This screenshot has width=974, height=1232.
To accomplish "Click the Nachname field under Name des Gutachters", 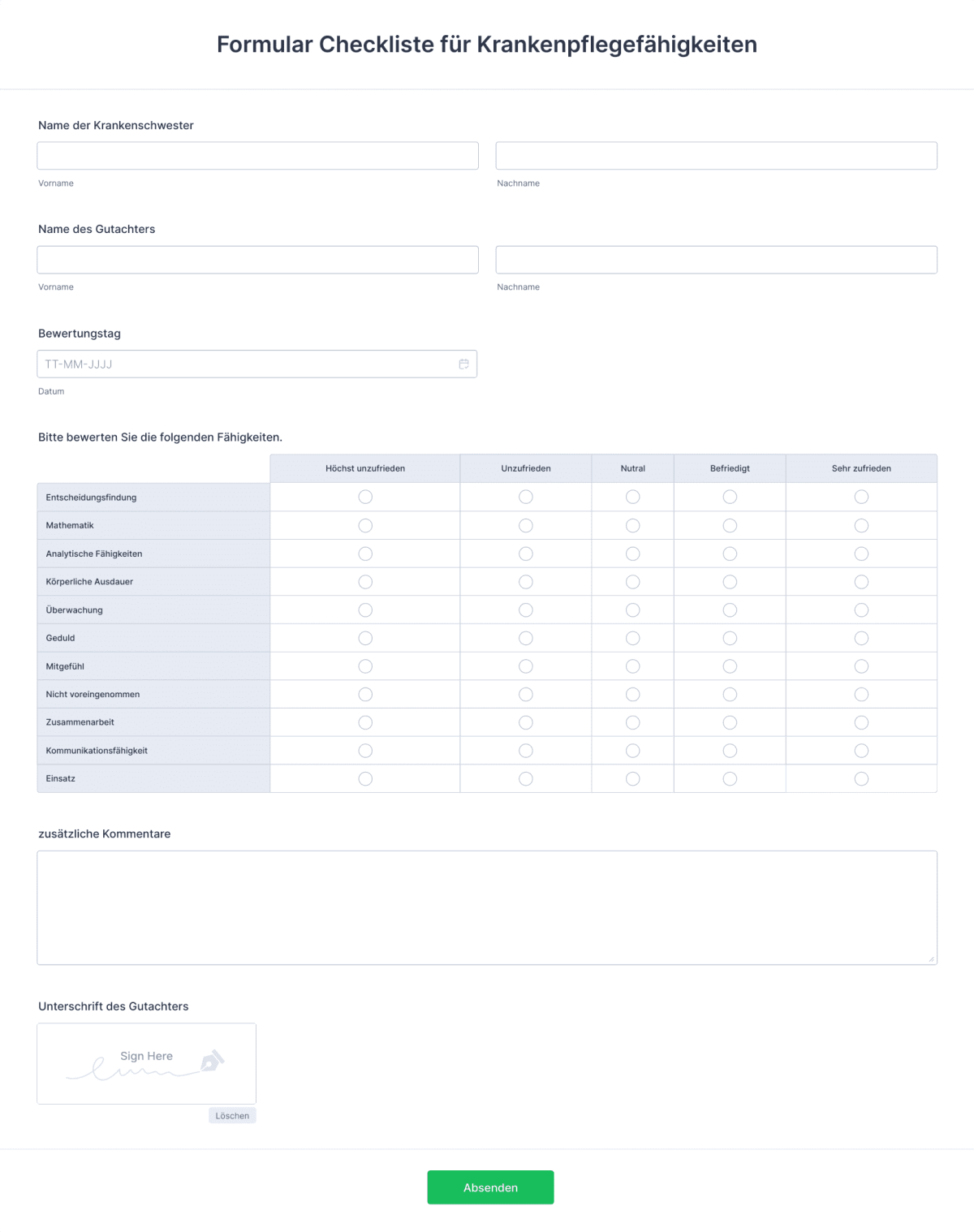I will point(717,259).
